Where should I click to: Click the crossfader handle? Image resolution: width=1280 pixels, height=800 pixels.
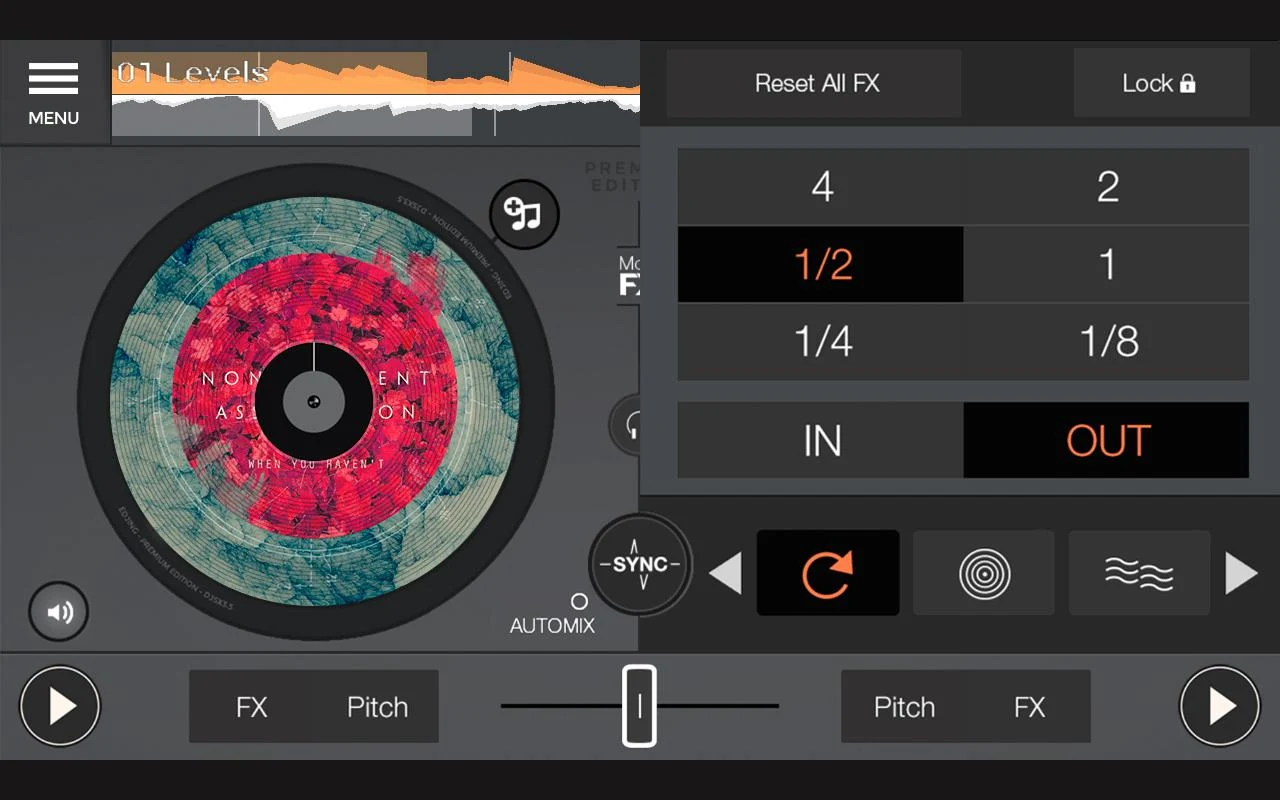click(639, 706)
